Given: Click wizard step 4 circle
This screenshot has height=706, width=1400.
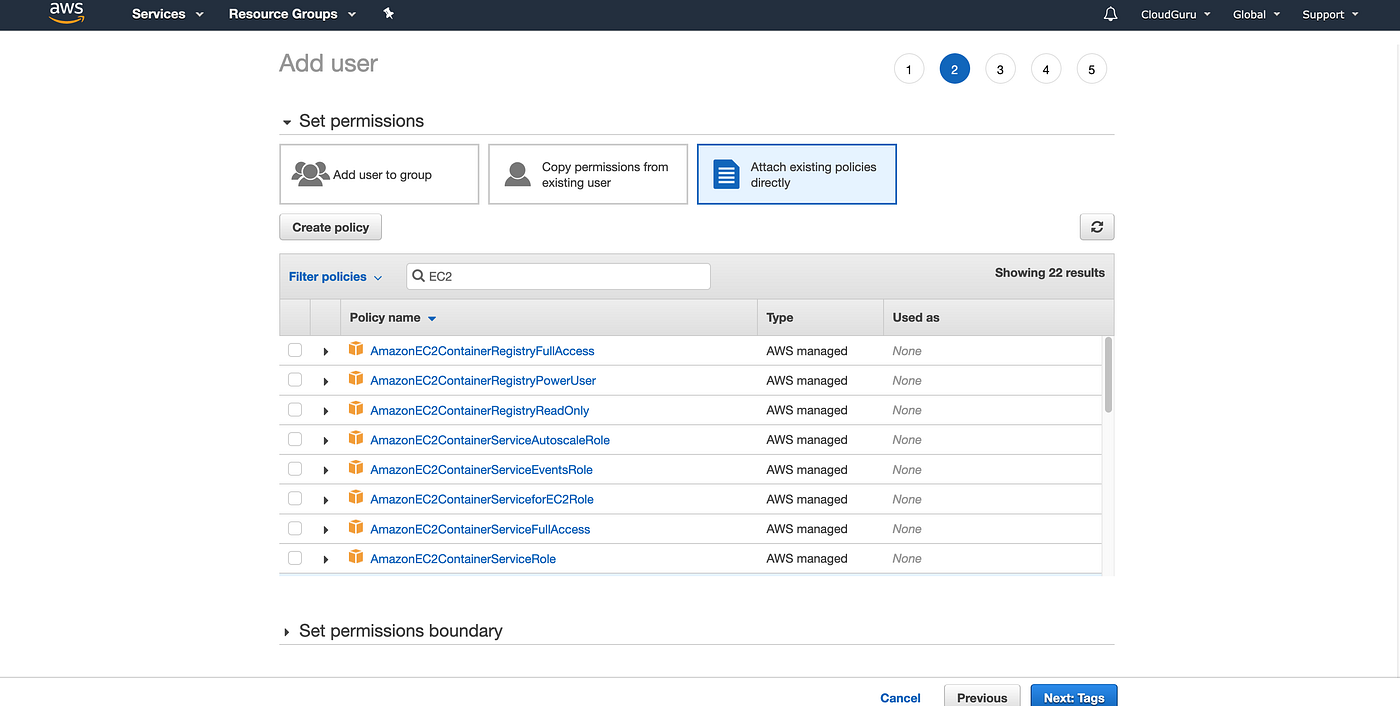Looking at the screenshot, I should coord(1045,68).
